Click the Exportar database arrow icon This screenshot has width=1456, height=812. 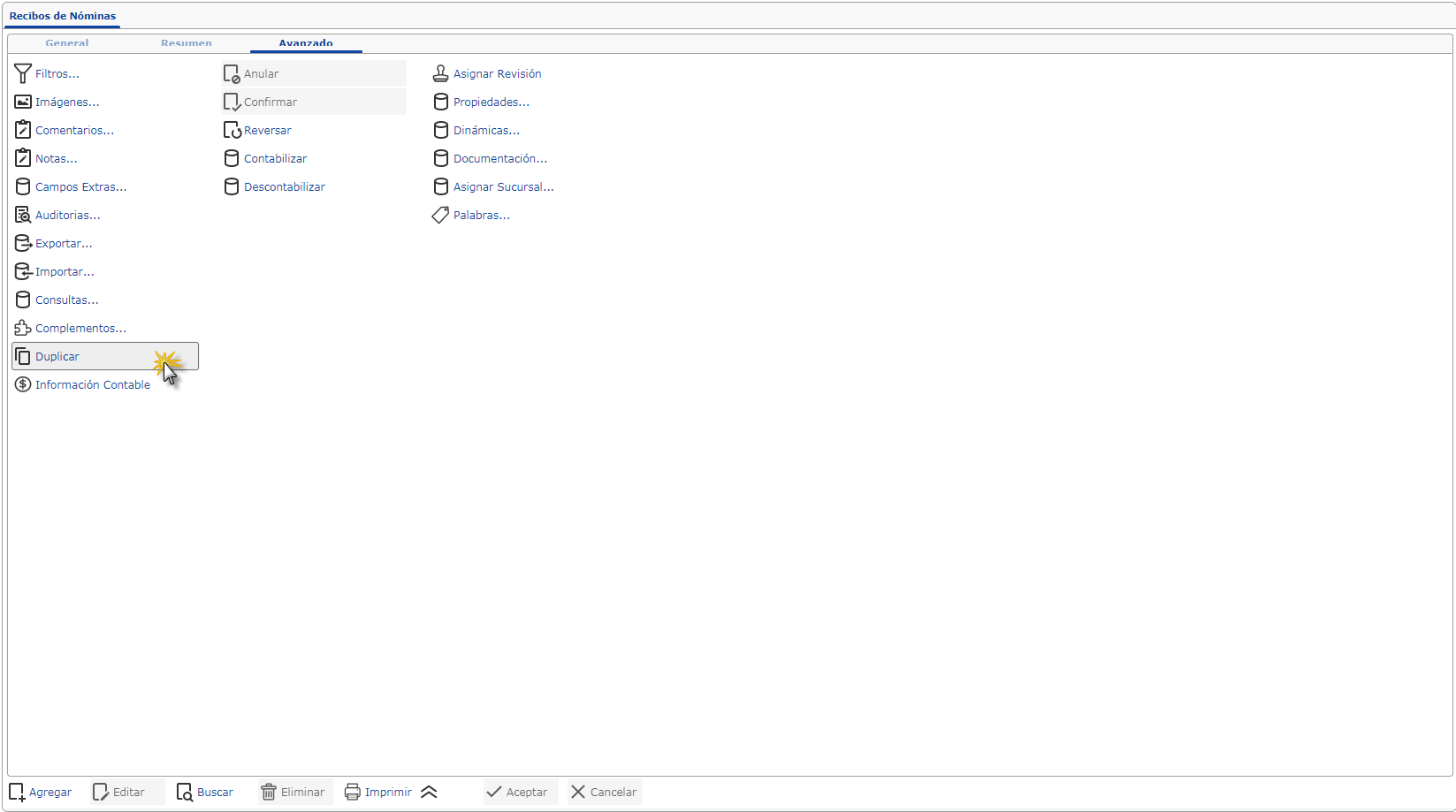tap(23, 244)
